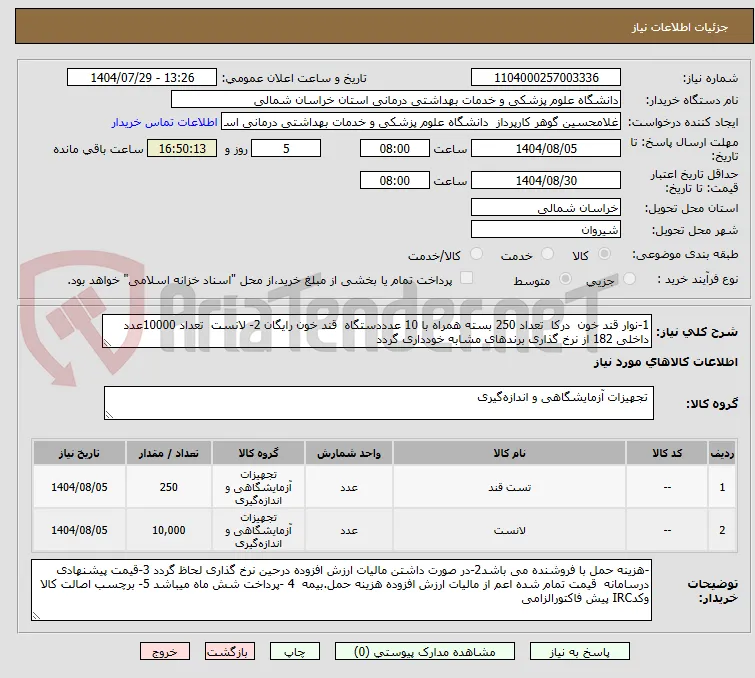Click the price validity 08:00 time field
Viewport: 755px width, 678px height.
[x=395, y=181]
